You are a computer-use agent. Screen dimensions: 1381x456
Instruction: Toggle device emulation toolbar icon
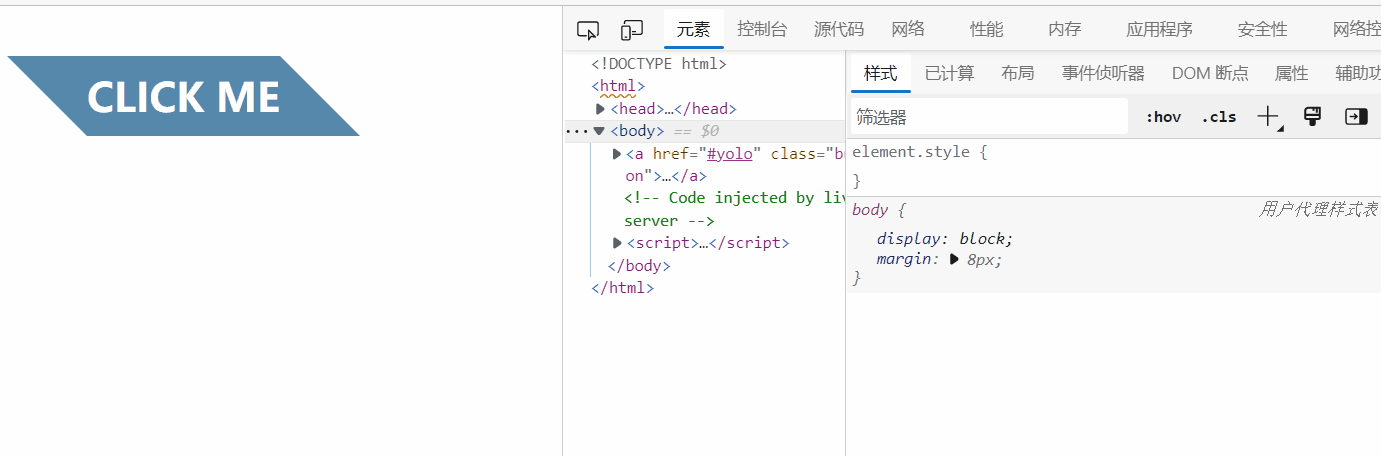[x=632, y=30]
